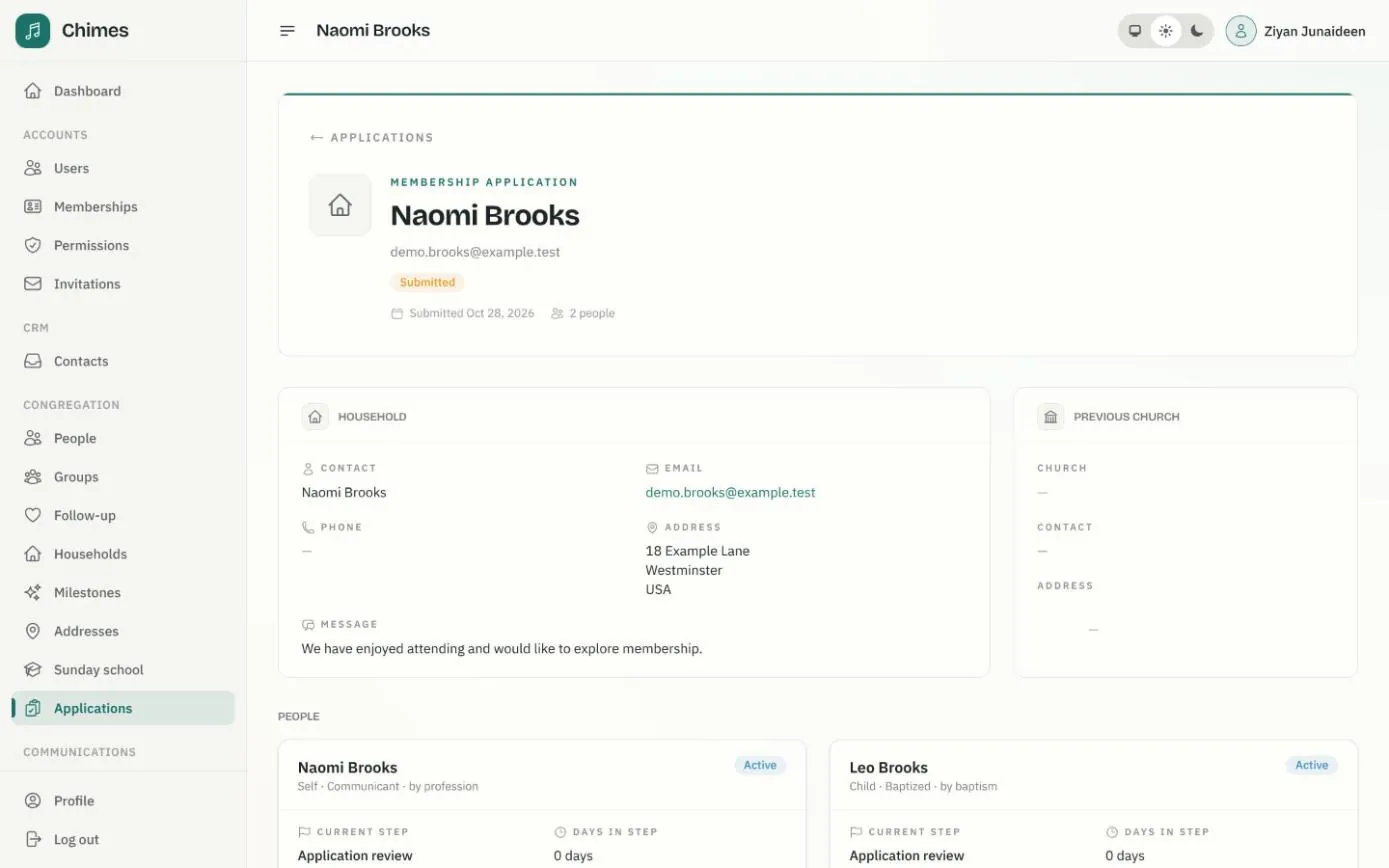The height and width of the screenshot is (868, 1389).
Task: Click the household avatar tile beside Naomi Brooks
Action: click(340, 205)
